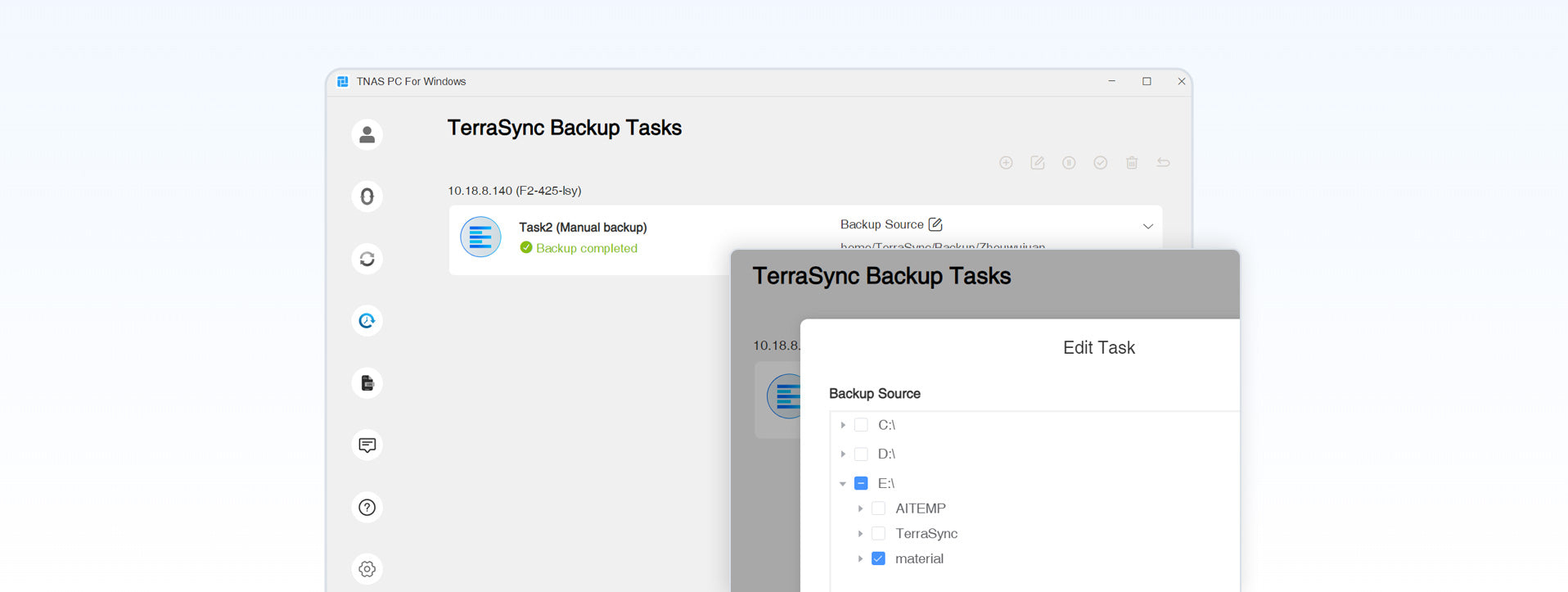The width and height of the screenshot is (1568, 592).
Task: Collapse the E:\ drive tree node
Action: [843, 483]
